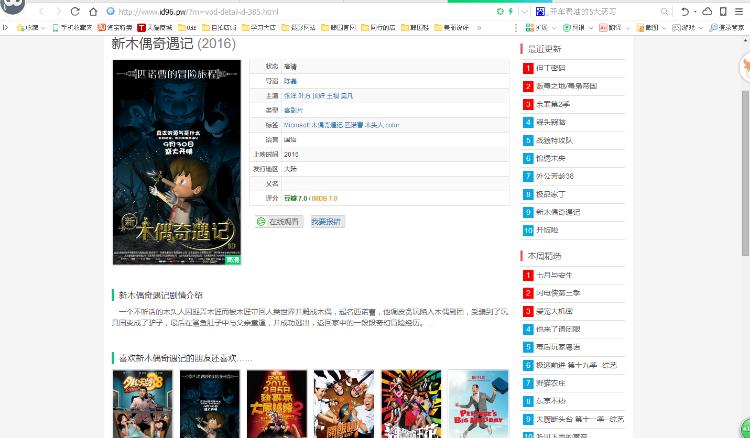Open the red 2016 2月5日 poster thumbnail
This screenshot has height=438, width=750.
[x=276, y=404]
